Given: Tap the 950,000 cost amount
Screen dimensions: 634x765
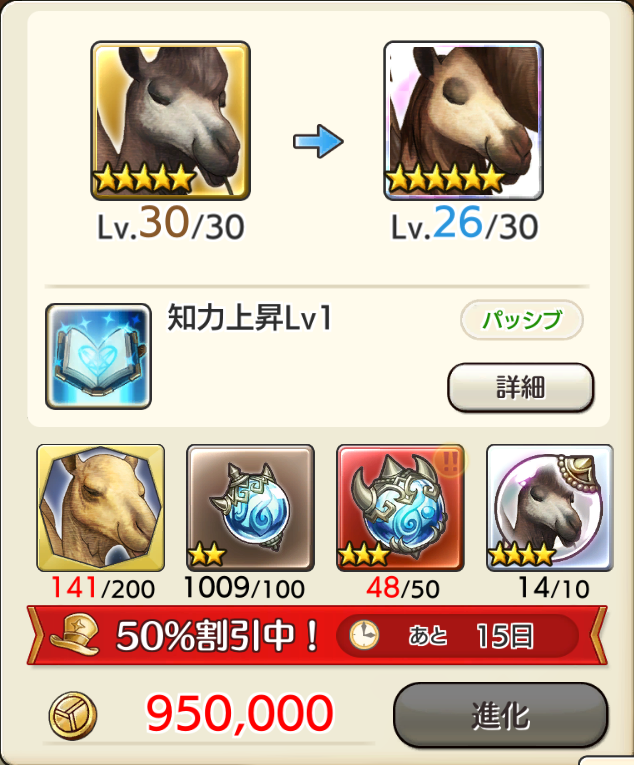Looking at the screenshot, I should coord(240,714).
